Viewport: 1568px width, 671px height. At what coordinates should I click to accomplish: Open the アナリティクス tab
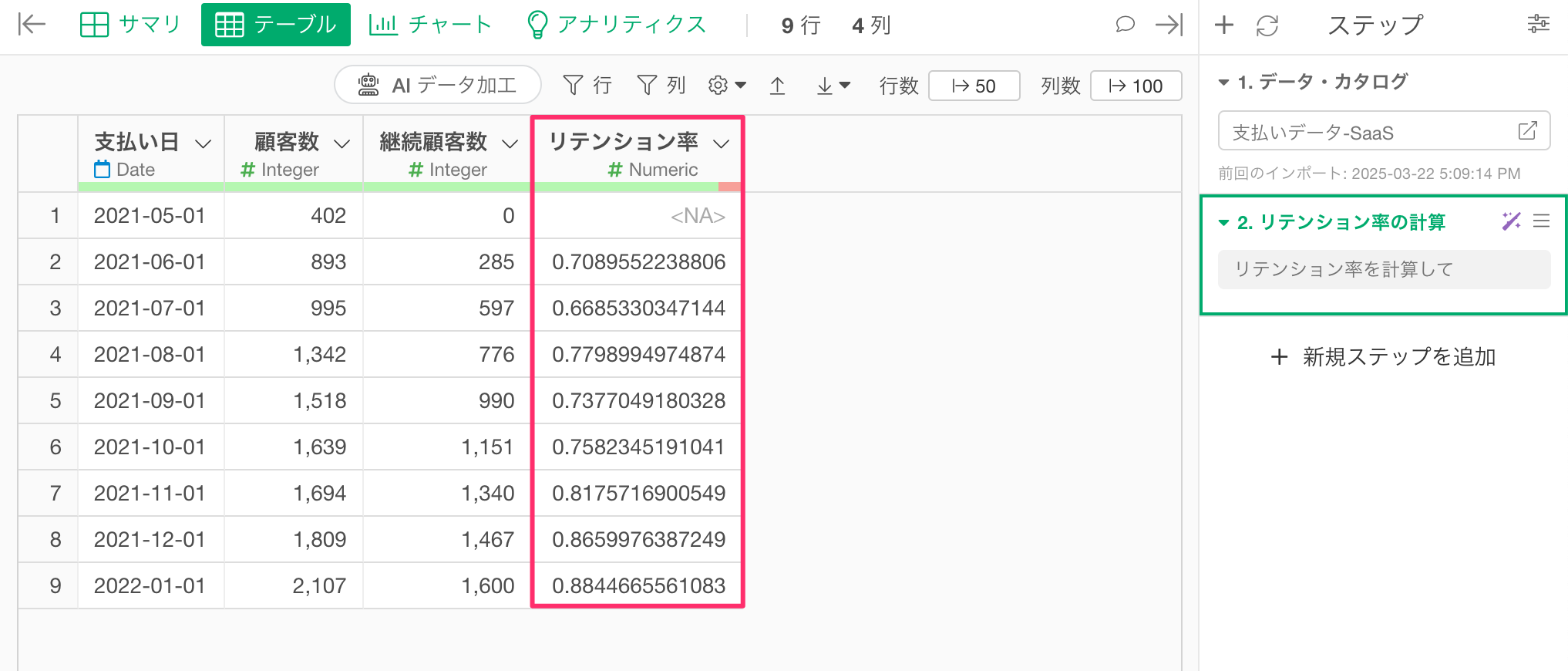(x=616, y=25)
